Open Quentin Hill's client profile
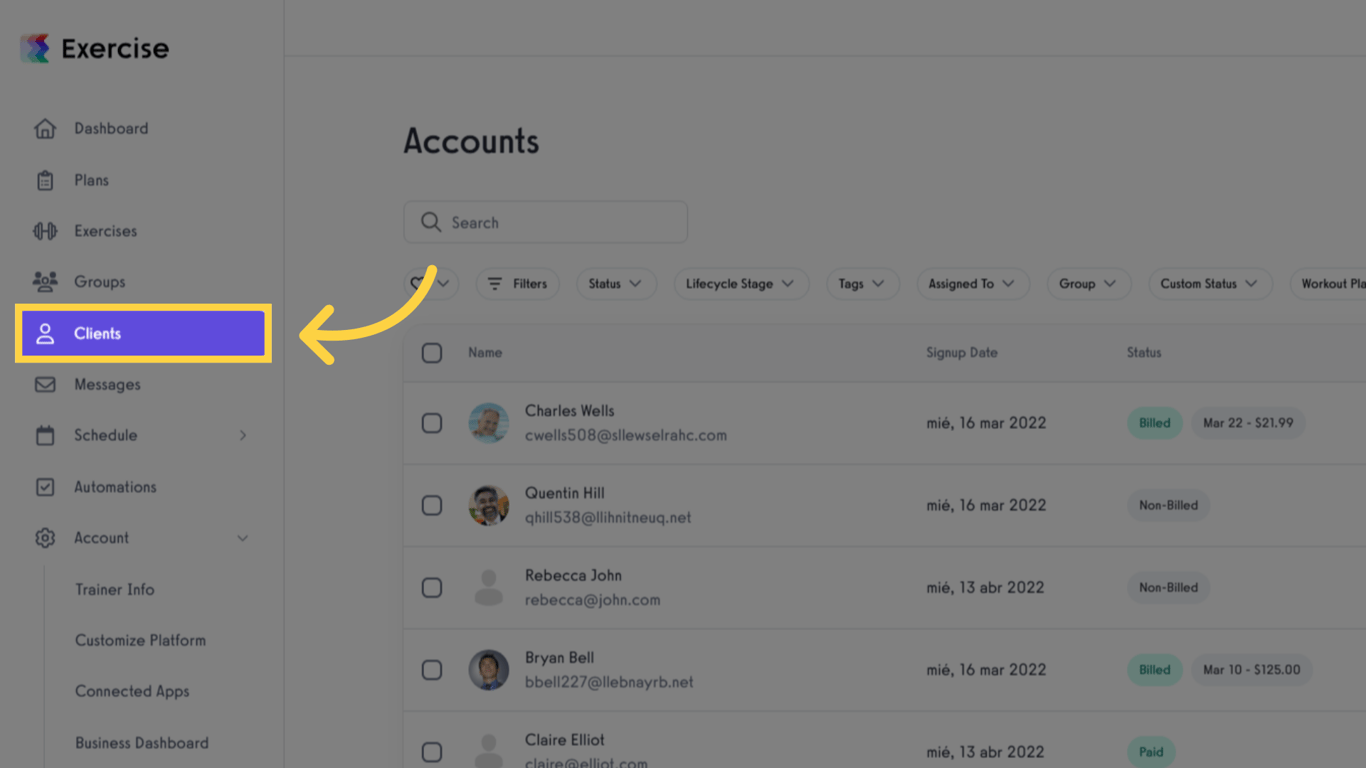The image size is (1366, 768). [565, 493]
